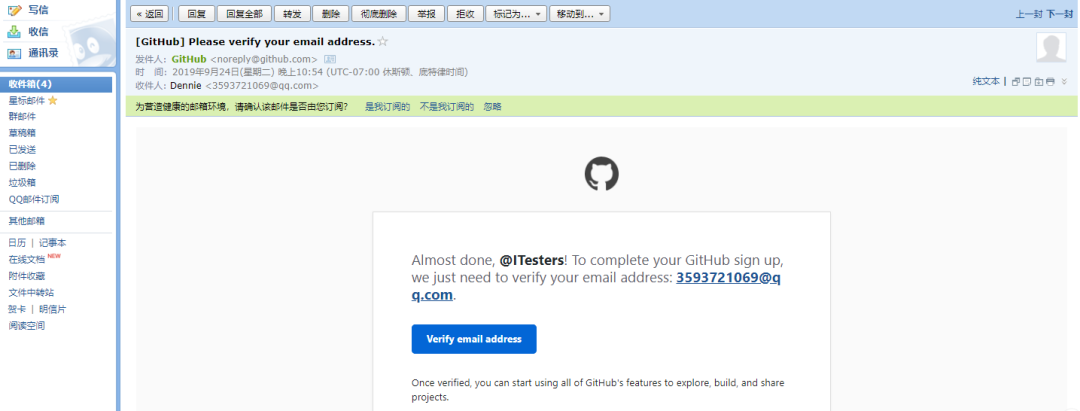Click the 删除 delete button

(x=331, y=14)
